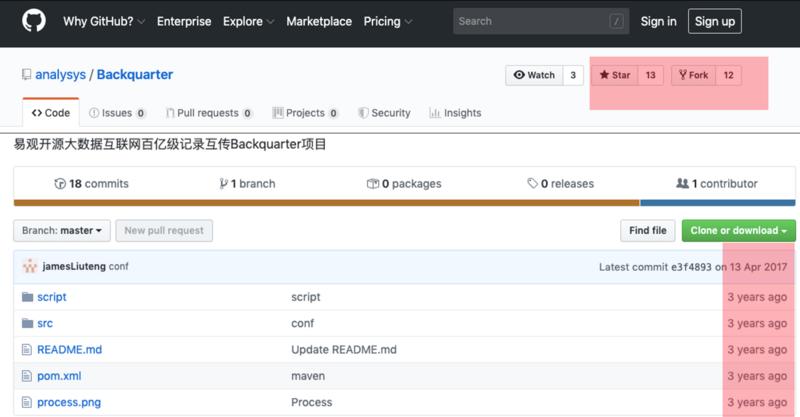Expand Clone or download options

click(x=738, y=231)
